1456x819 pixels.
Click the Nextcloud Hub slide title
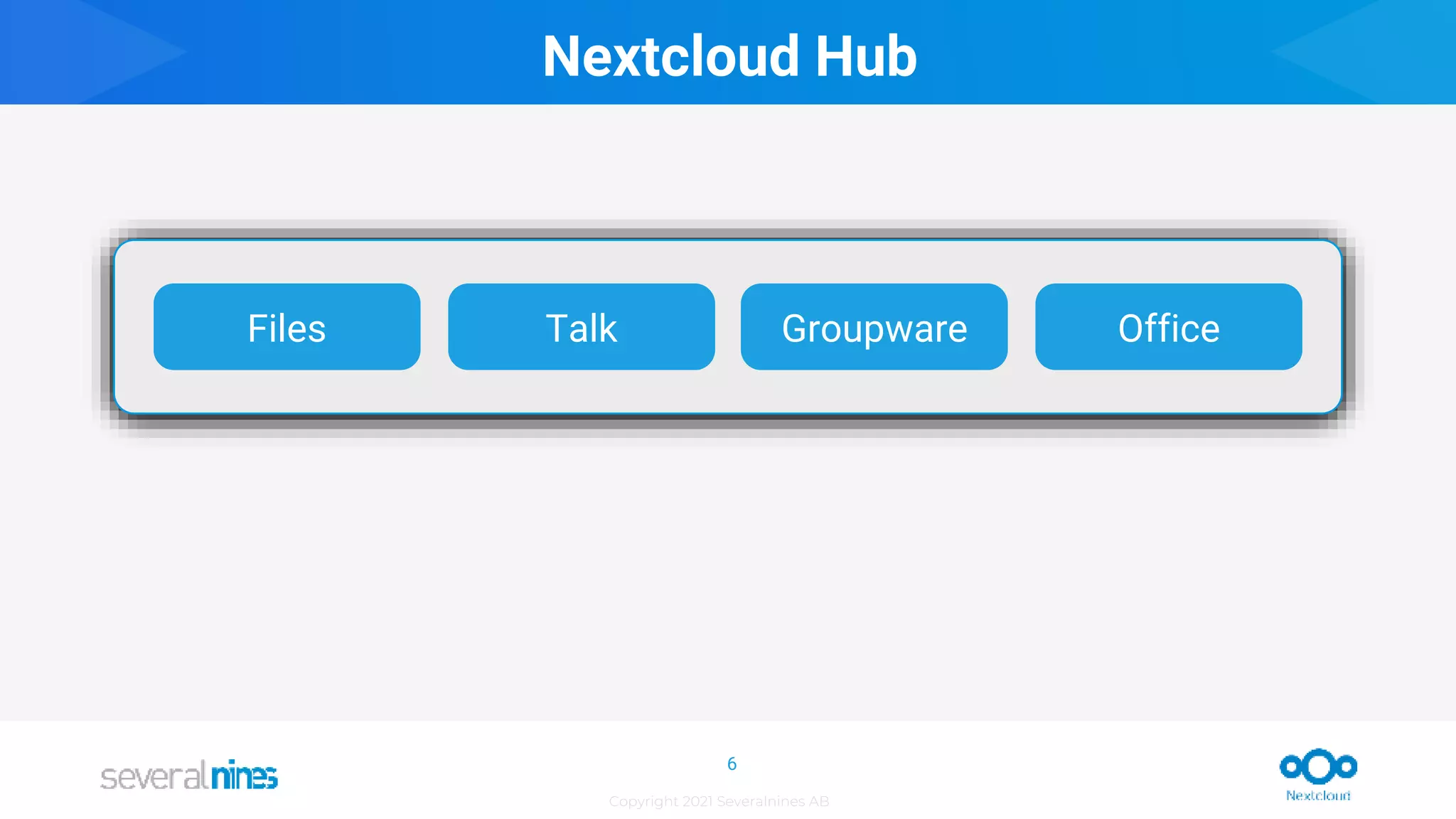tap(729, 55)
